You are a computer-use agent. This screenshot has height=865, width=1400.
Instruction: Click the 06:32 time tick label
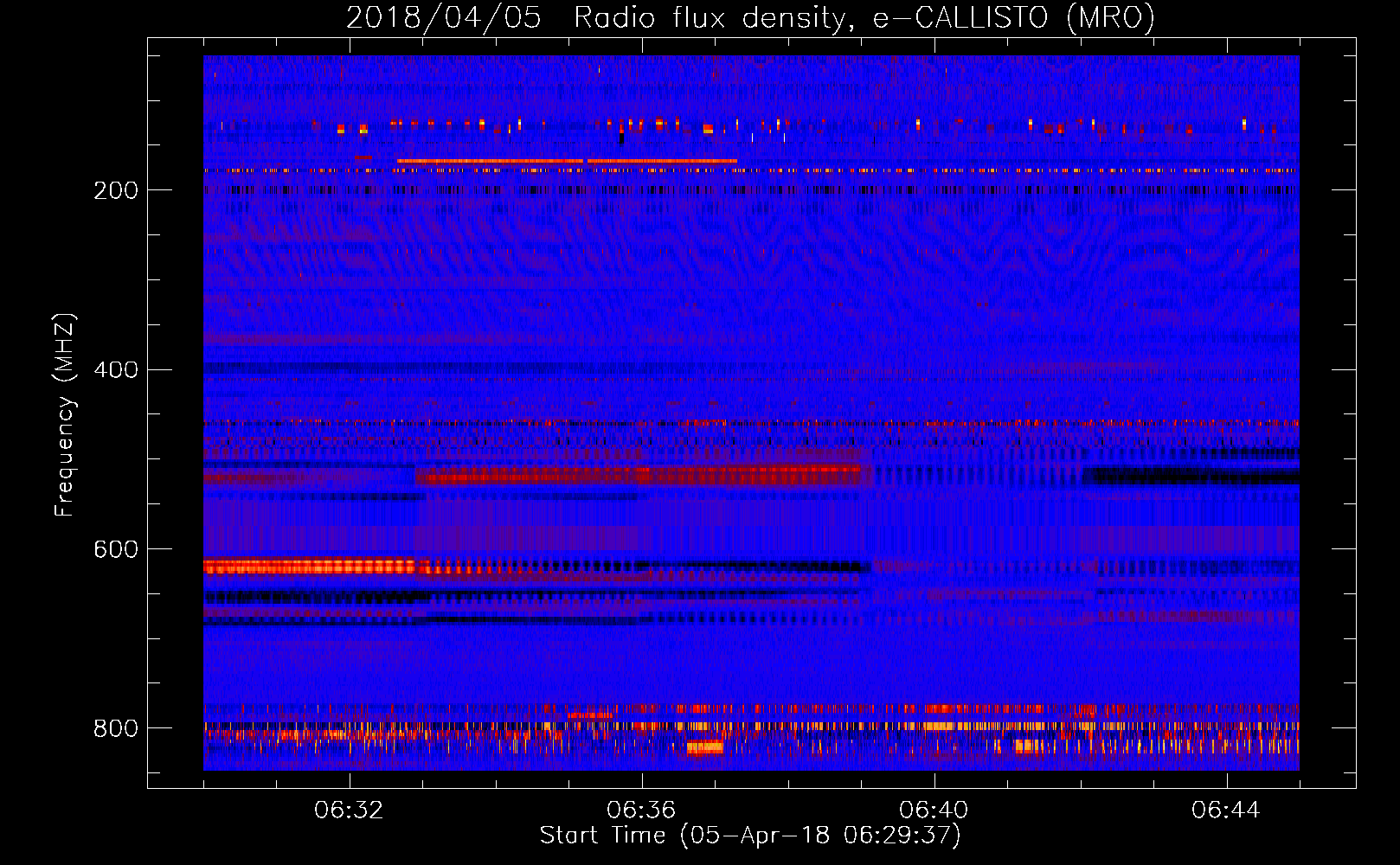pyautogui.click(x=349, y=811)
